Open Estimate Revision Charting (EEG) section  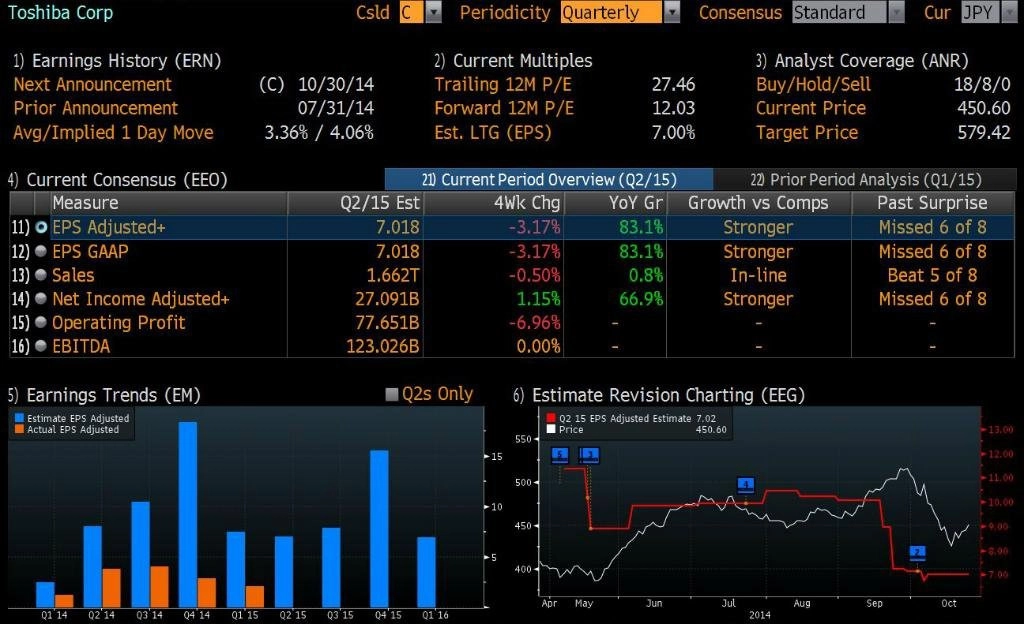pos(659,395)
